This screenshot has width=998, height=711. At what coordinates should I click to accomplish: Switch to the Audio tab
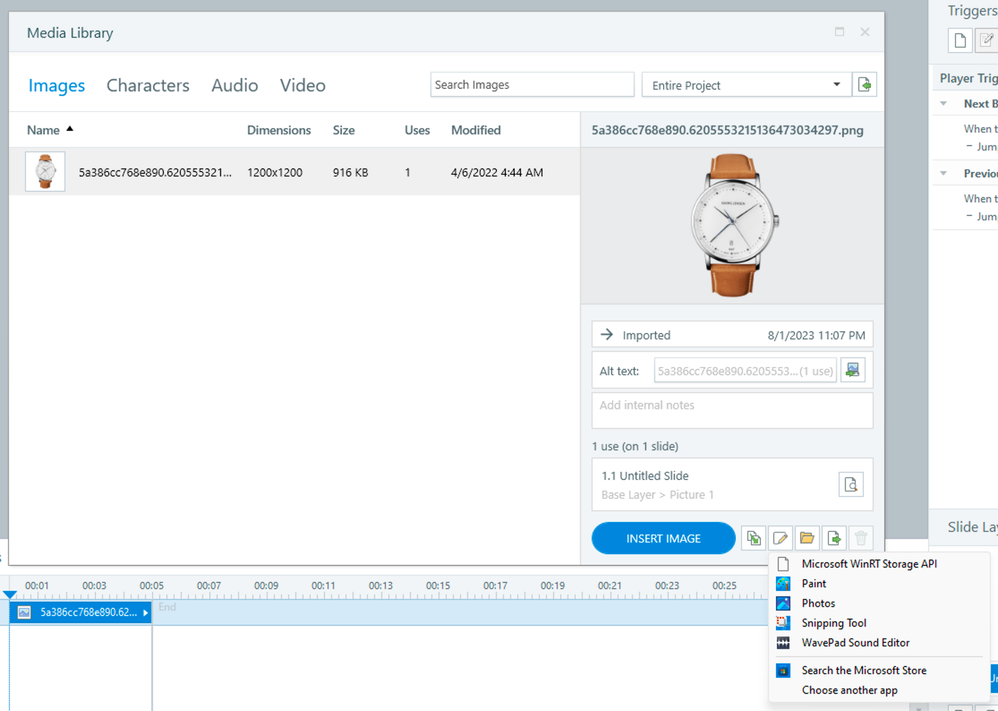235,86
